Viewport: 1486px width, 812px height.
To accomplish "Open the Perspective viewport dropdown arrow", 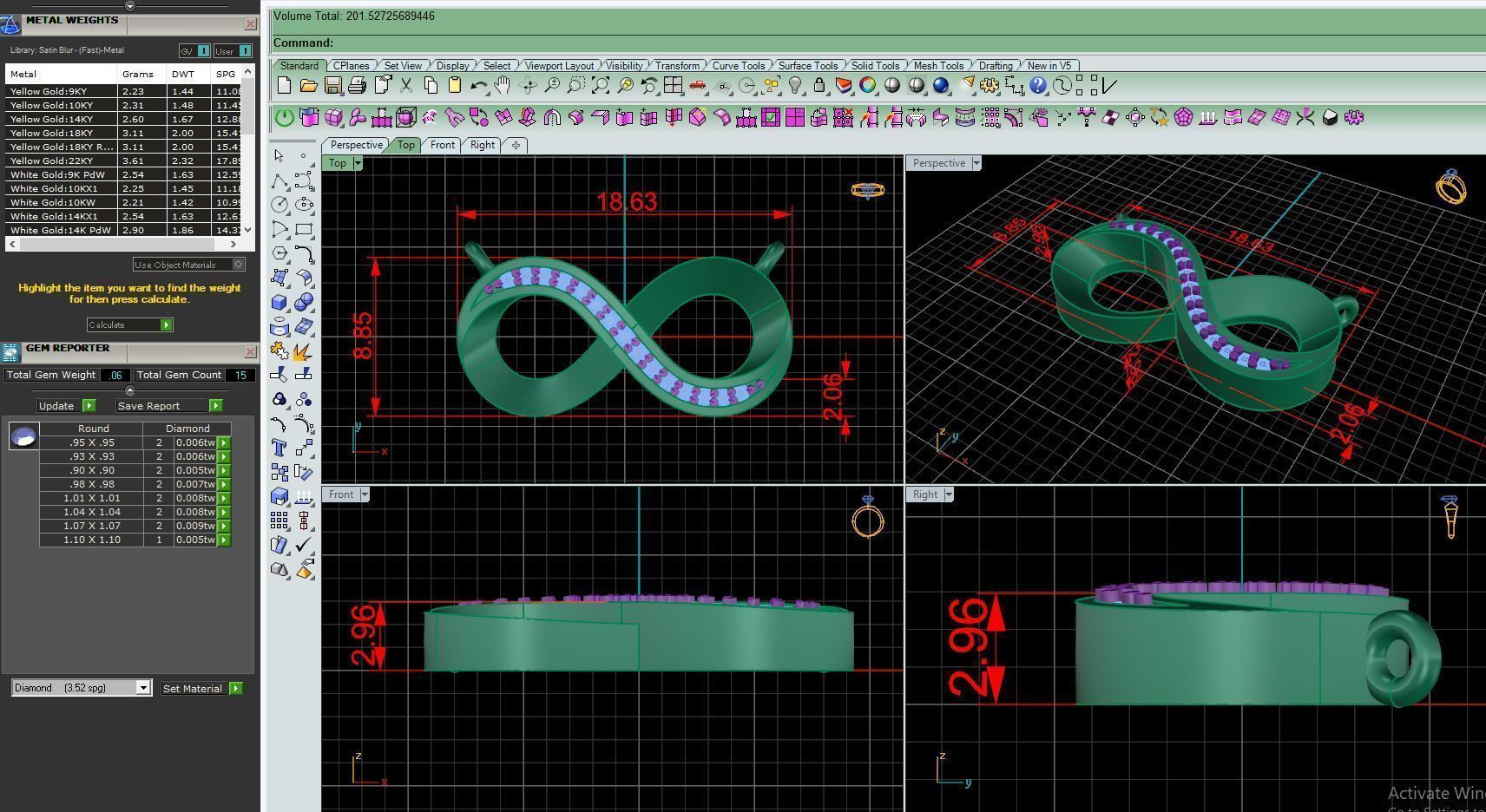I will [976, 163].
